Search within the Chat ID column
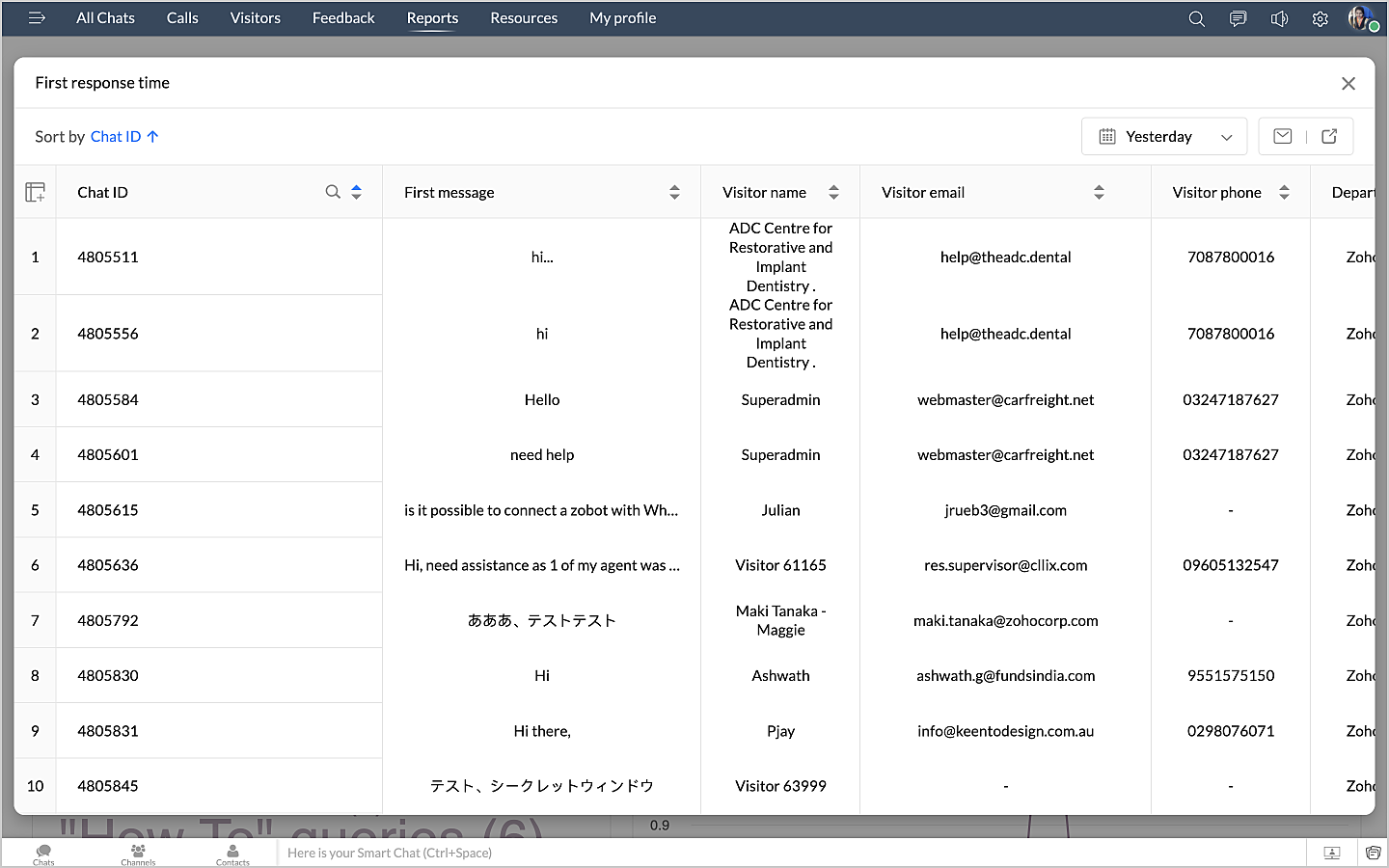The image size is (1389, 868). point(333,192)
